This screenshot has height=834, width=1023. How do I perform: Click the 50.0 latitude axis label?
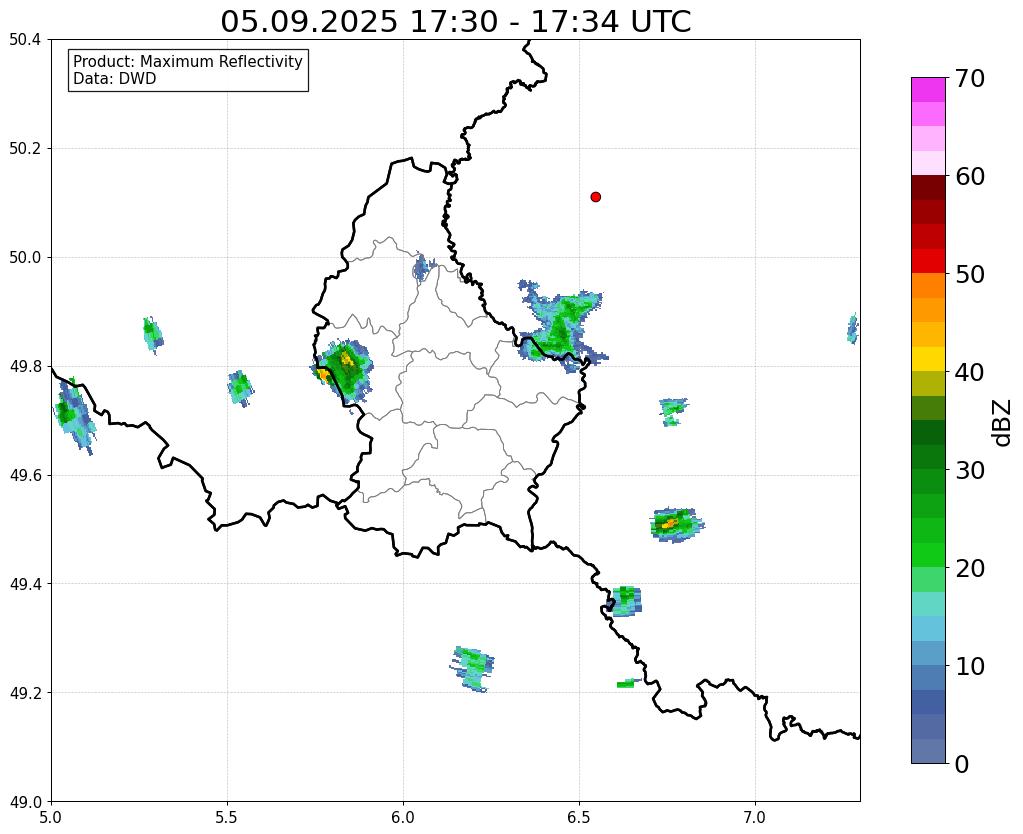(x=25, y=257)
